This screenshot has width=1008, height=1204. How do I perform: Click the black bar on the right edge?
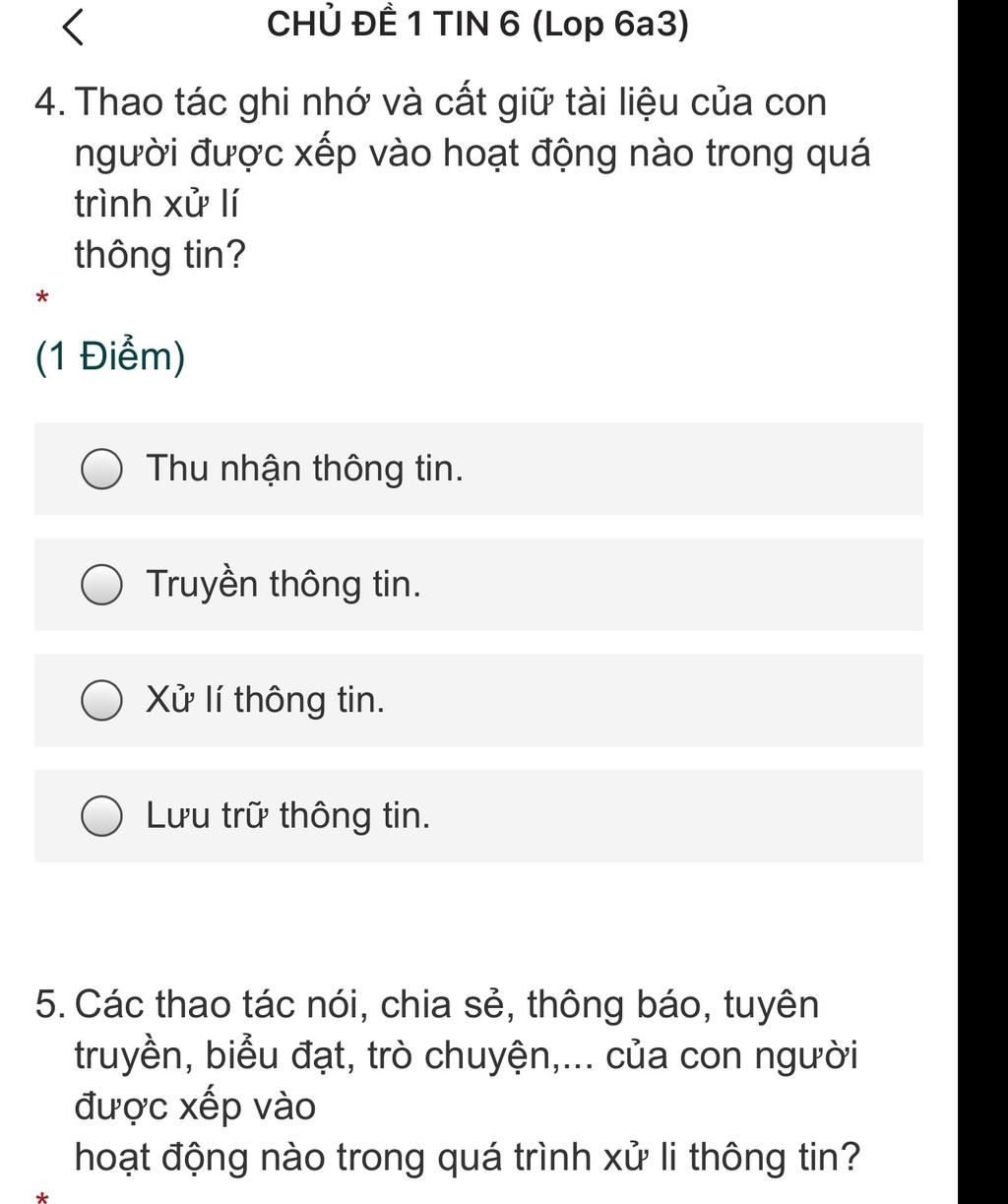click(982, 602)
